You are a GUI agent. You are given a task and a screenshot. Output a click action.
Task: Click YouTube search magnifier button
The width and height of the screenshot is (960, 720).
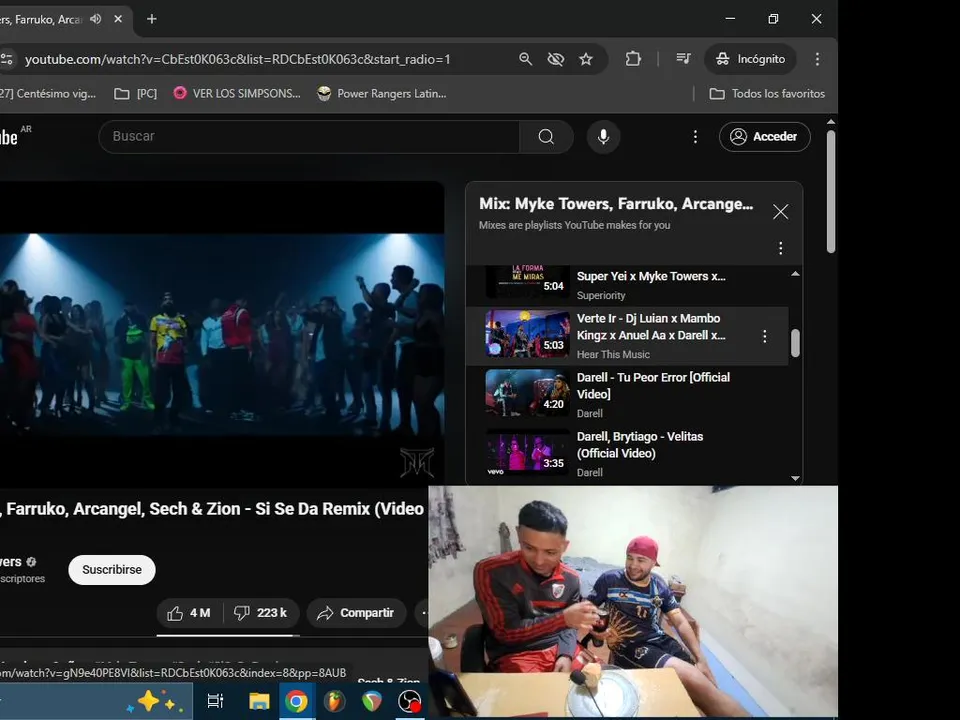pyautogui.click(x=546, y=137)
